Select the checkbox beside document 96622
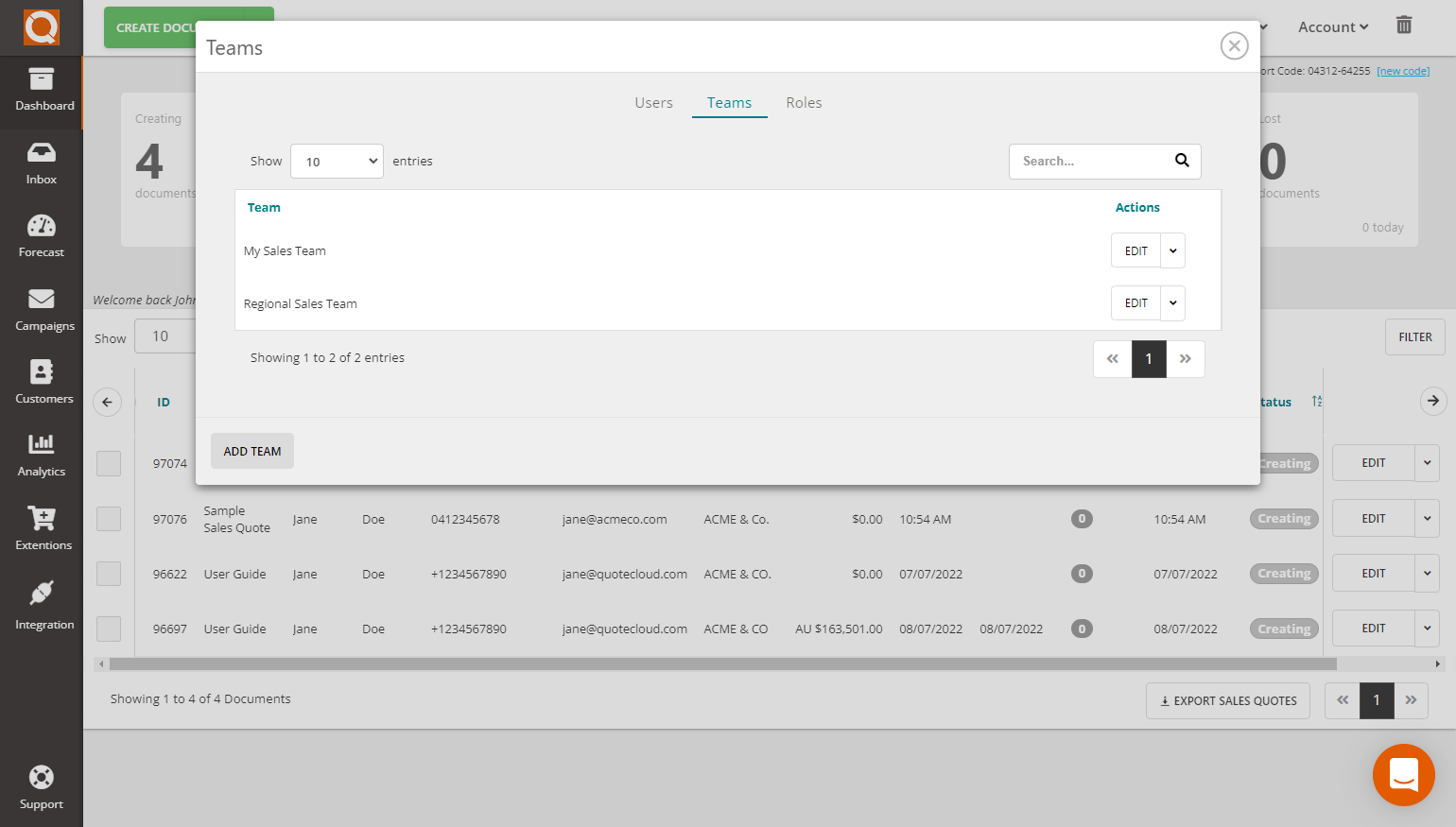The height and width of the screenshot is (827, 1456). (x=108, y=573)
